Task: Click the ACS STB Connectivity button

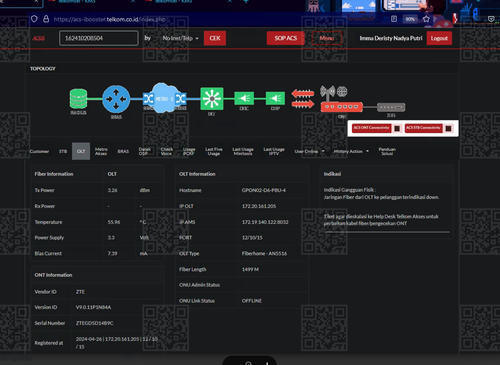Action: click(x=423, y=128)
